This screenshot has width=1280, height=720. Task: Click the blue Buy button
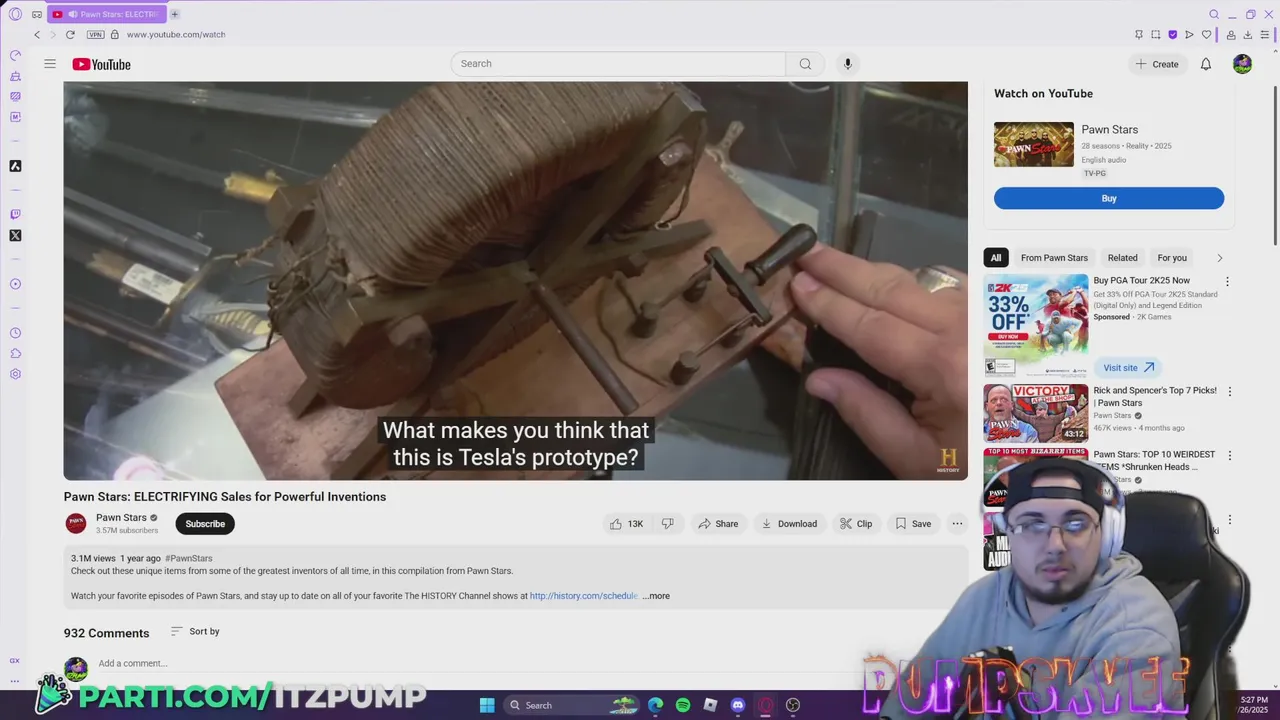tap(1109, 198)
